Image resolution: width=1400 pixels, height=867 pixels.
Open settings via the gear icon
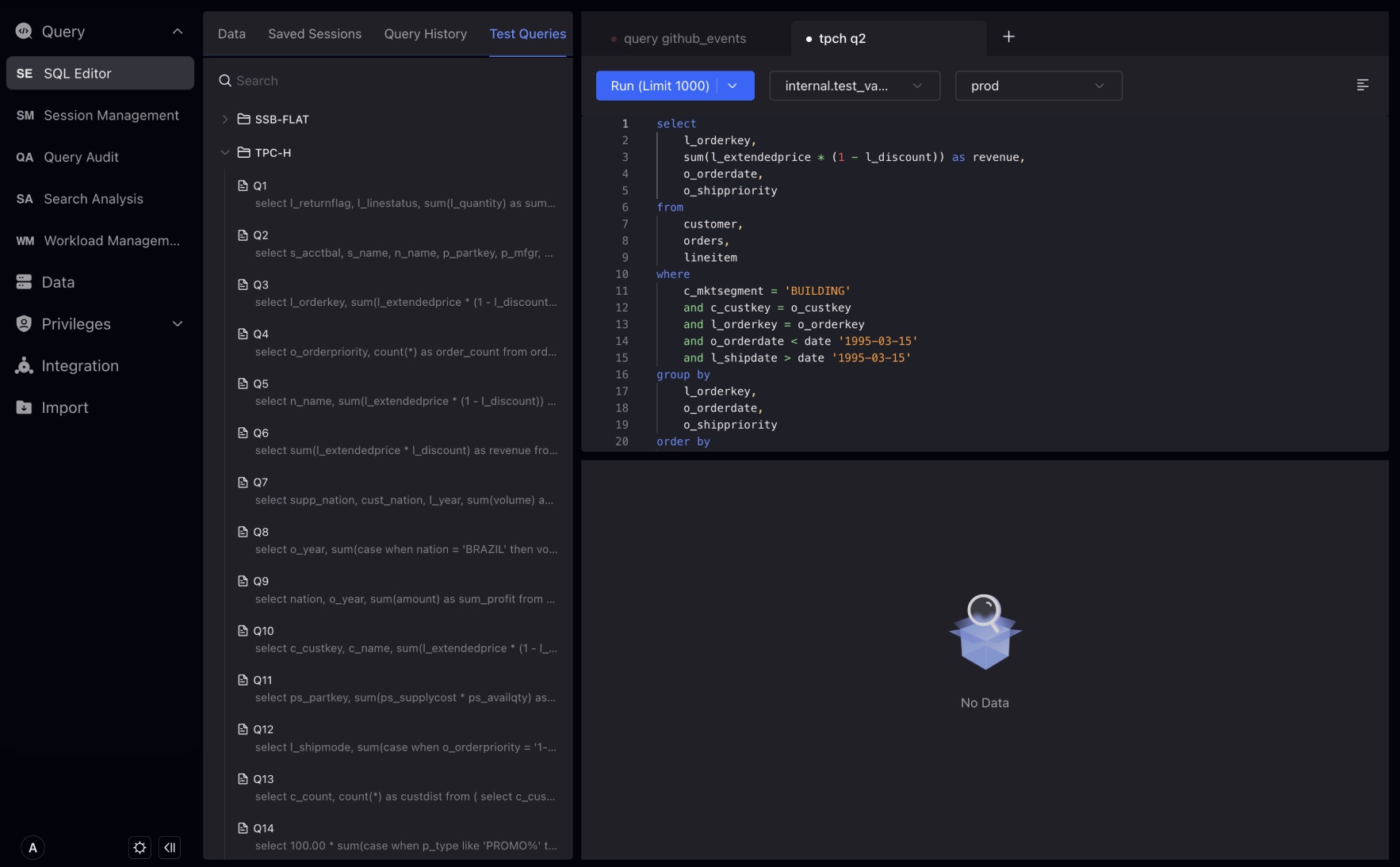coord(140,848)
